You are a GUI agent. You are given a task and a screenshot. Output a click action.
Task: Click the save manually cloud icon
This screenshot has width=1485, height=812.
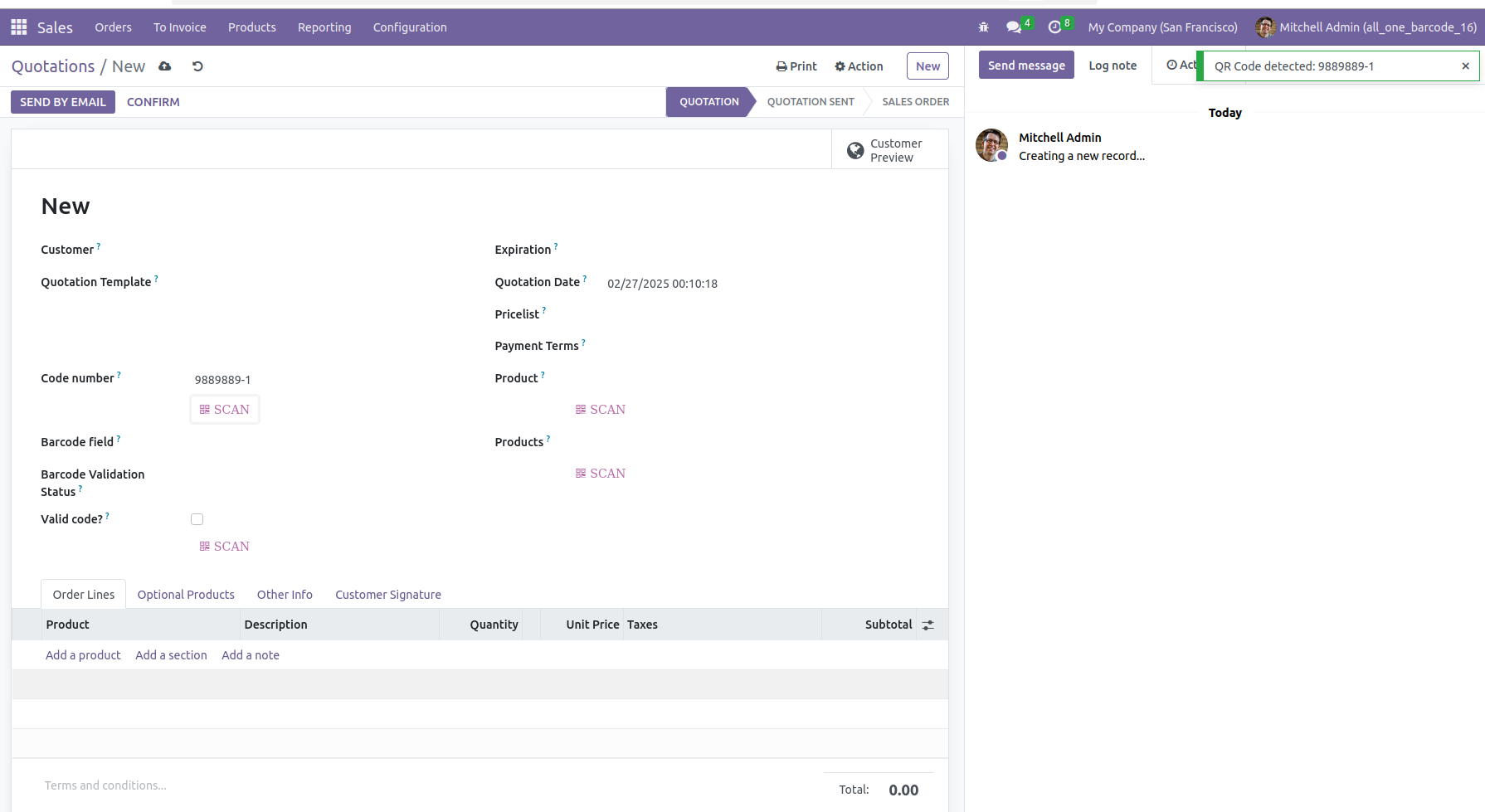[165, 66]
